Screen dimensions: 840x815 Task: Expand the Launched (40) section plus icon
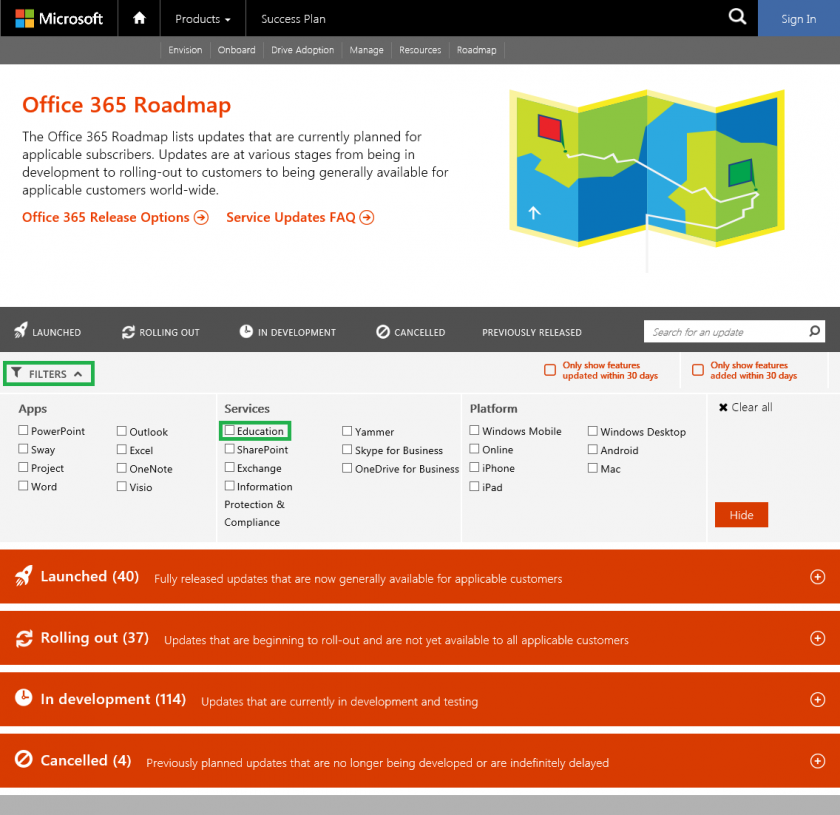point(818,577)
